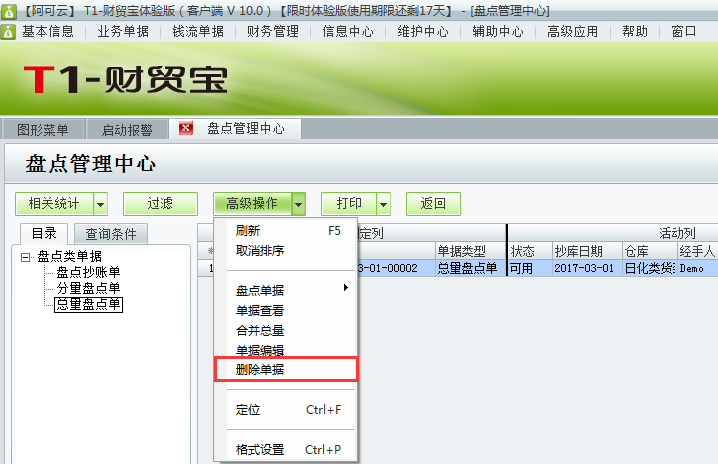Viewport: 718px width, 464px height.
Task: Switch to the 图形菜单 tab
Action: [43, 130]
